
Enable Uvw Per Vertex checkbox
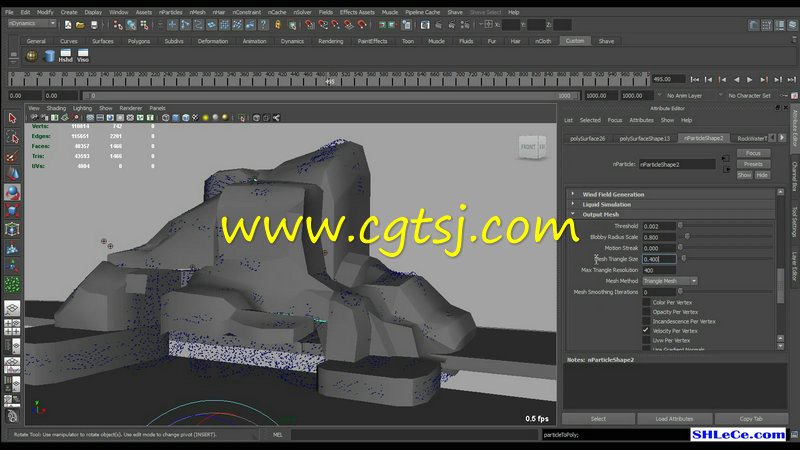coord(646,340)
